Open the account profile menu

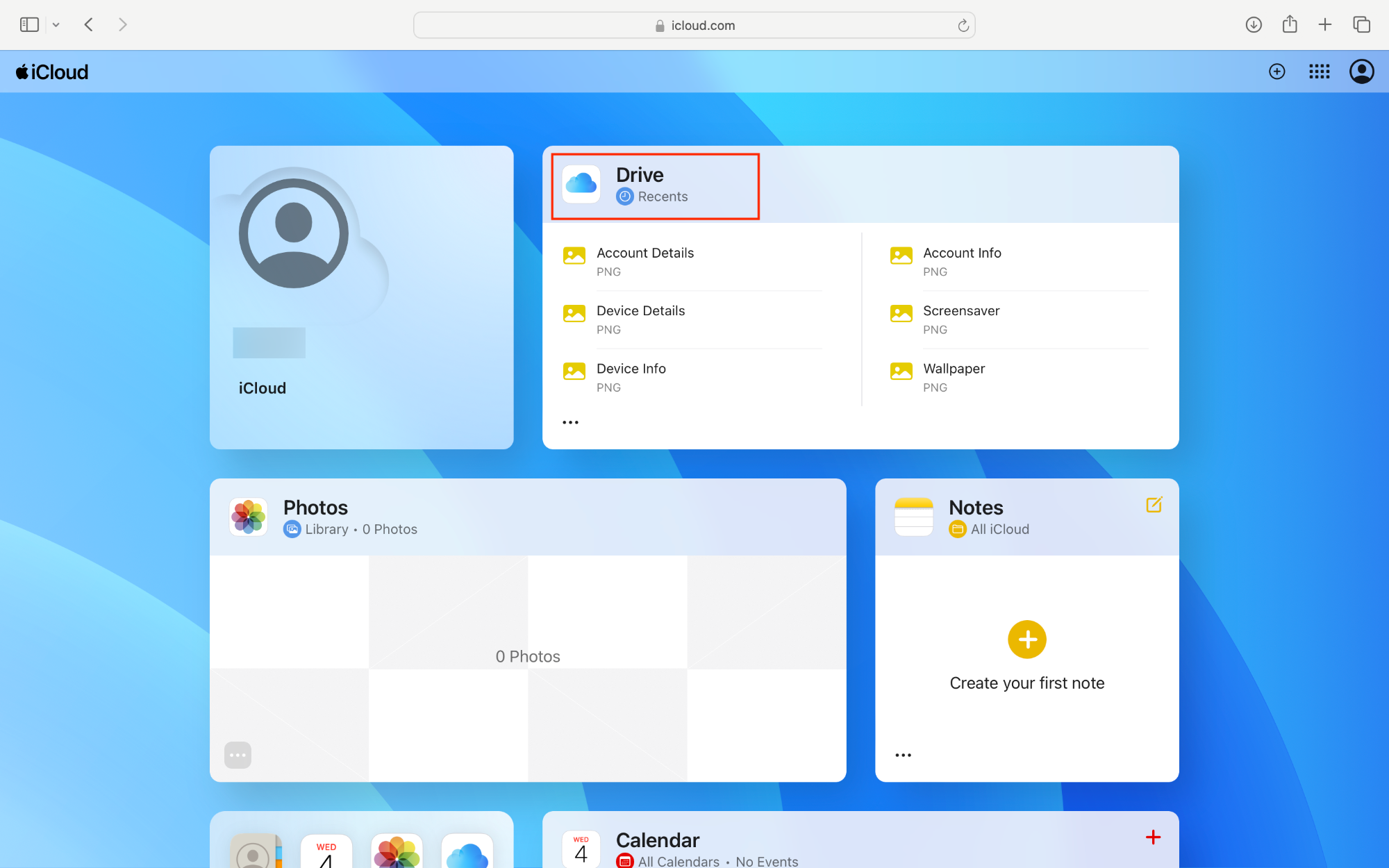point(1362,72)
